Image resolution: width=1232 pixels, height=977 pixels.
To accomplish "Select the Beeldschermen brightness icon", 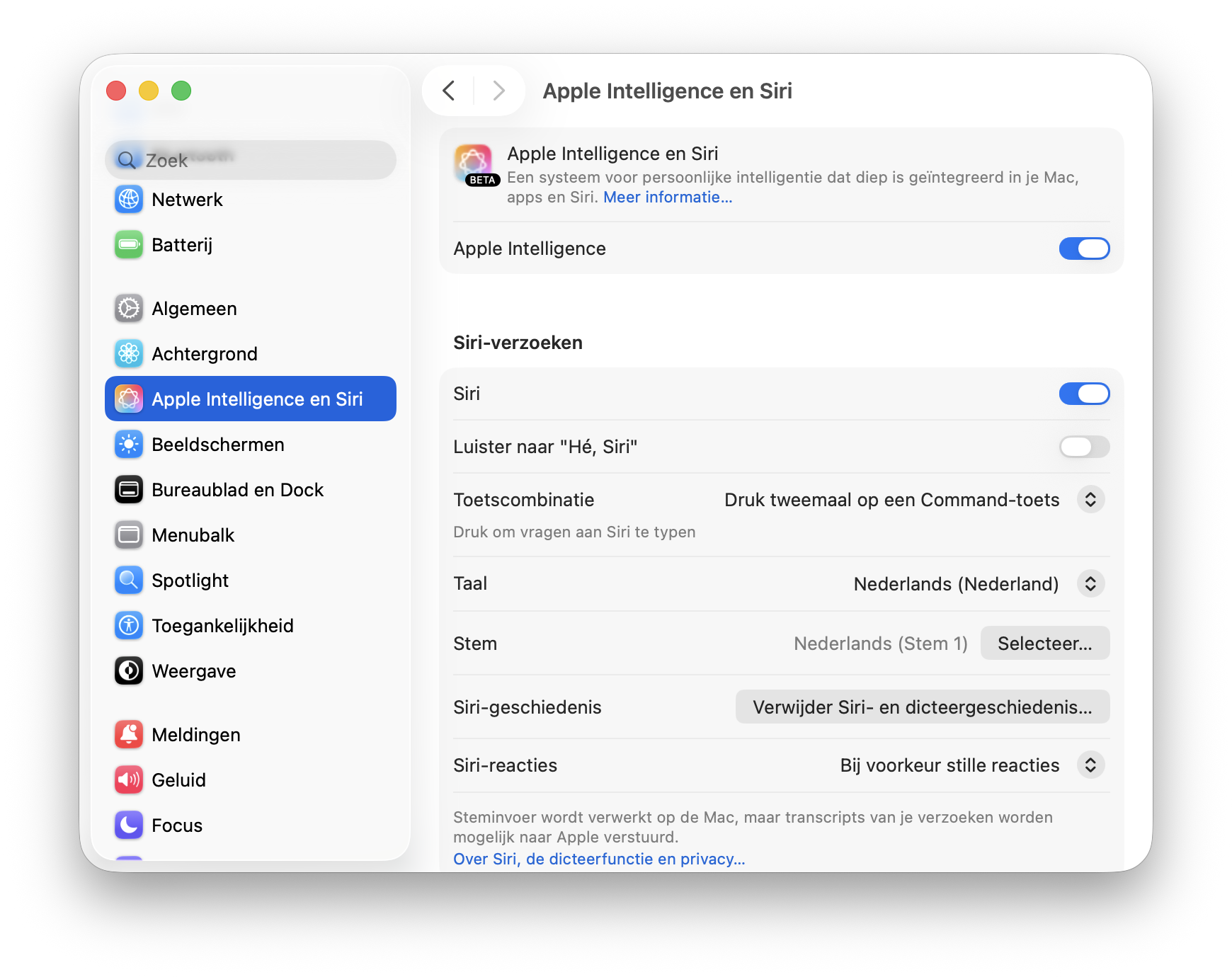I will tap(128, 444).
